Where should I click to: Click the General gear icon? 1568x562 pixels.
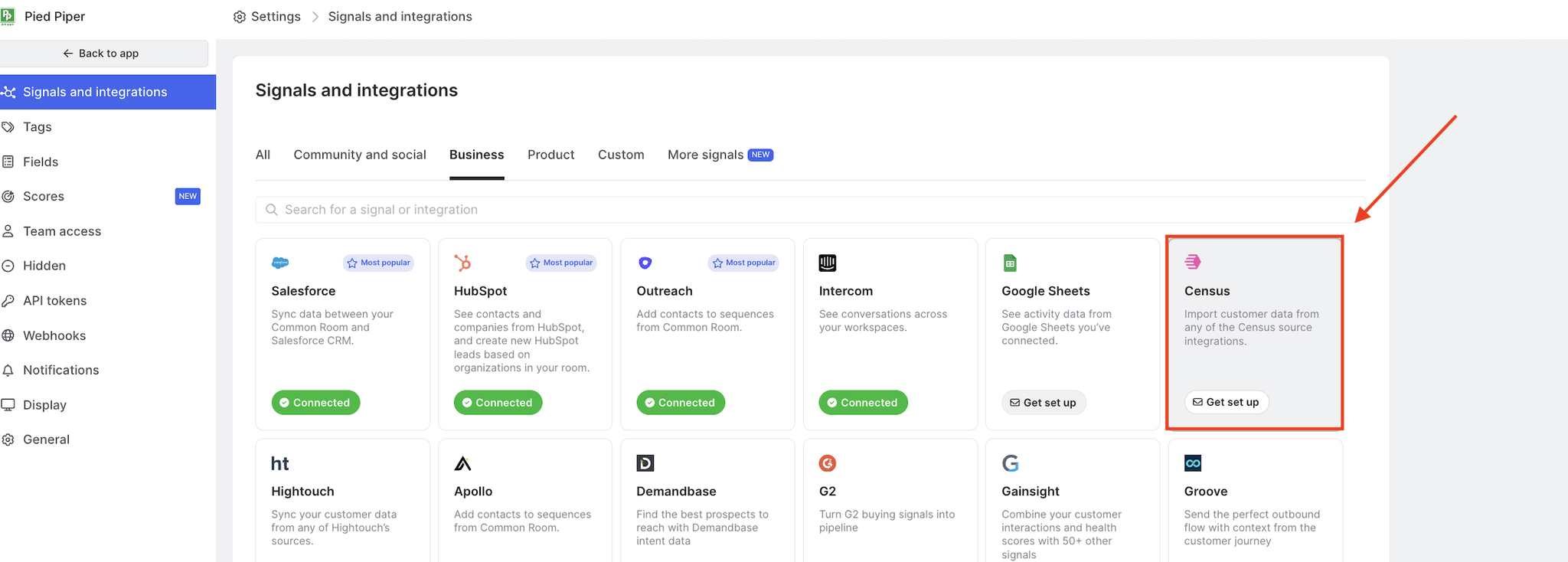pyautogui.click(x=8, y=439)
